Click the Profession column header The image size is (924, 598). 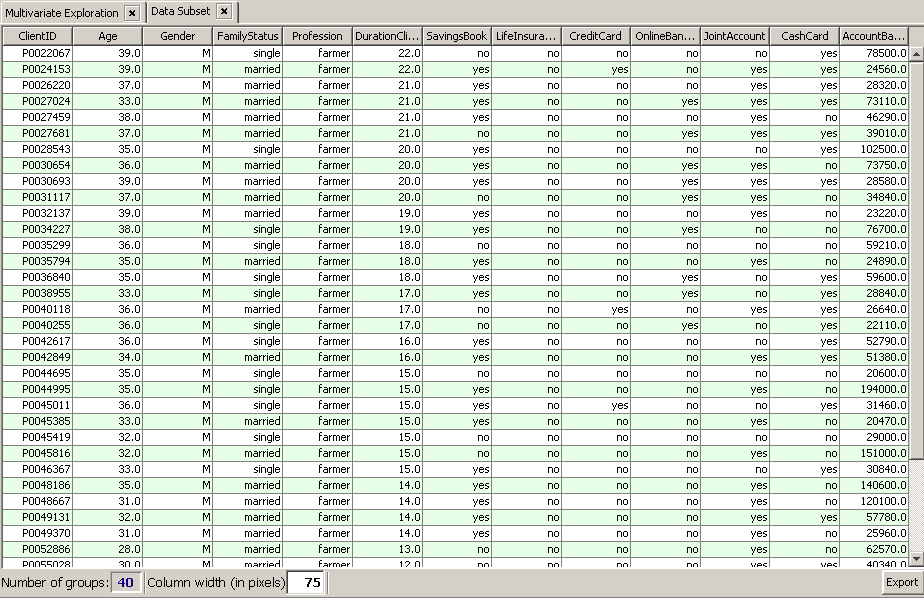point(317,36)
